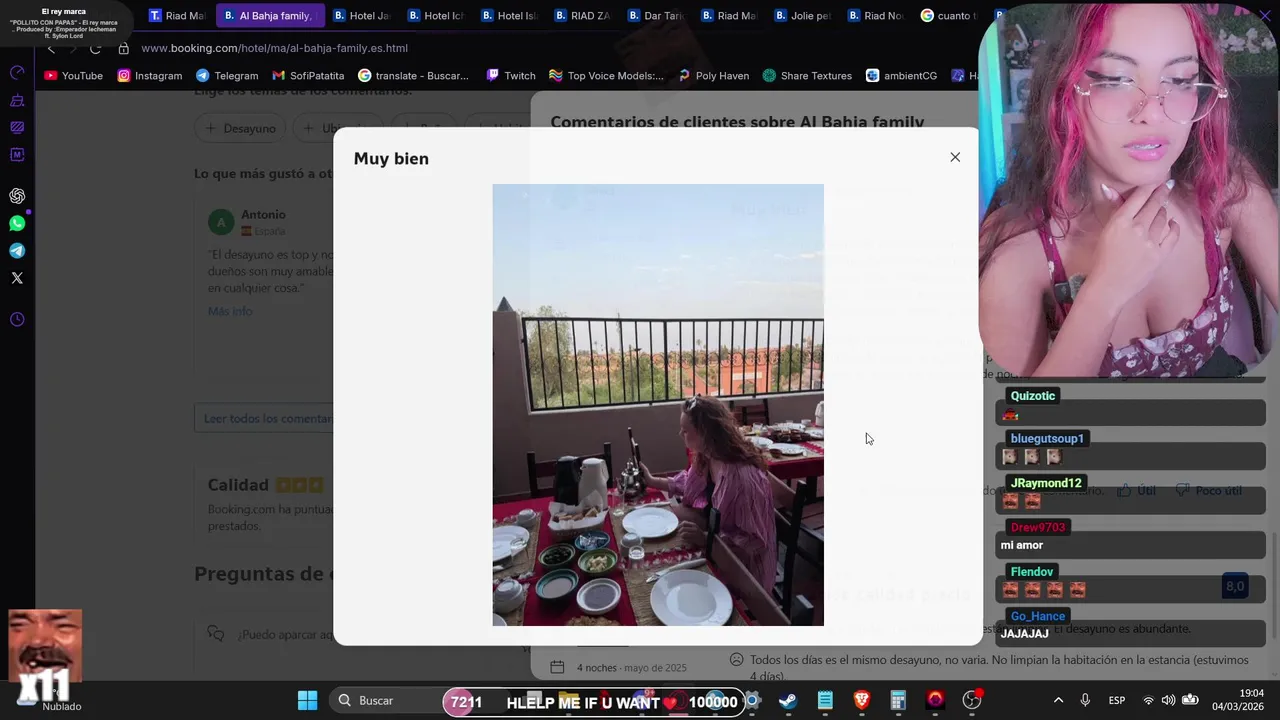Open OBS Studio from the taskbar

click(x=971, y=700)
